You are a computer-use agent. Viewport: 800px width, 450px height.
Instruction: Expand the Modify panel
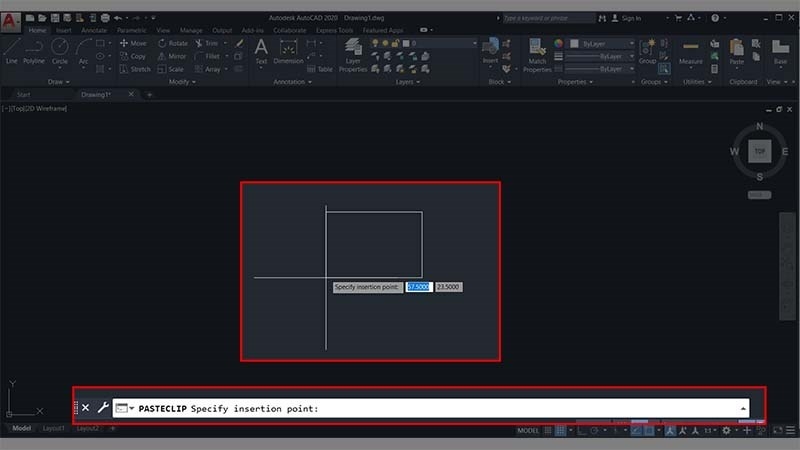(182, 82)
